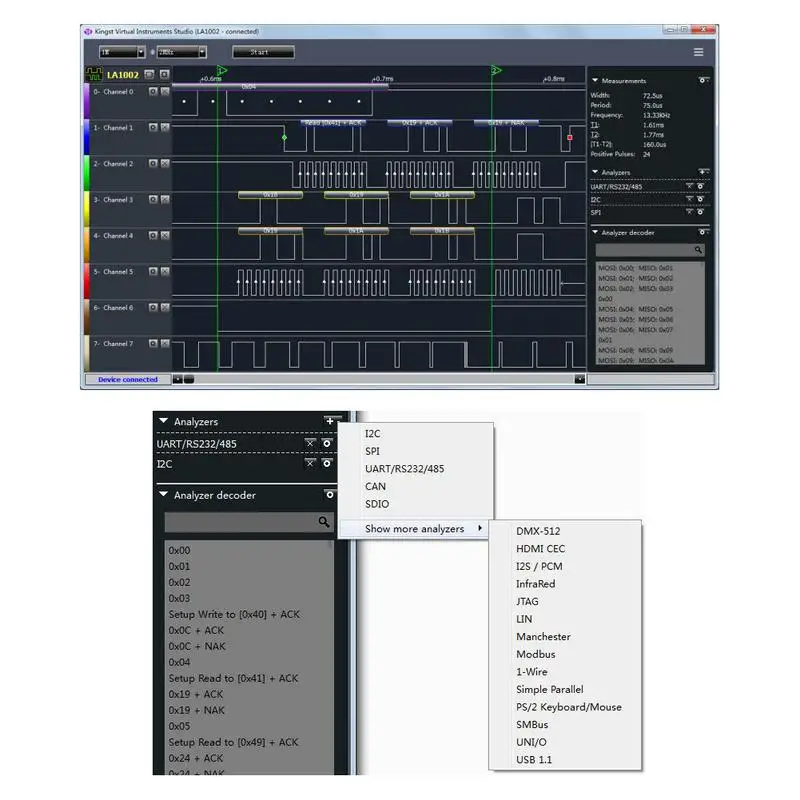
Task: Choose SDIO from the analyzer menu
Action: pos(377,504)
